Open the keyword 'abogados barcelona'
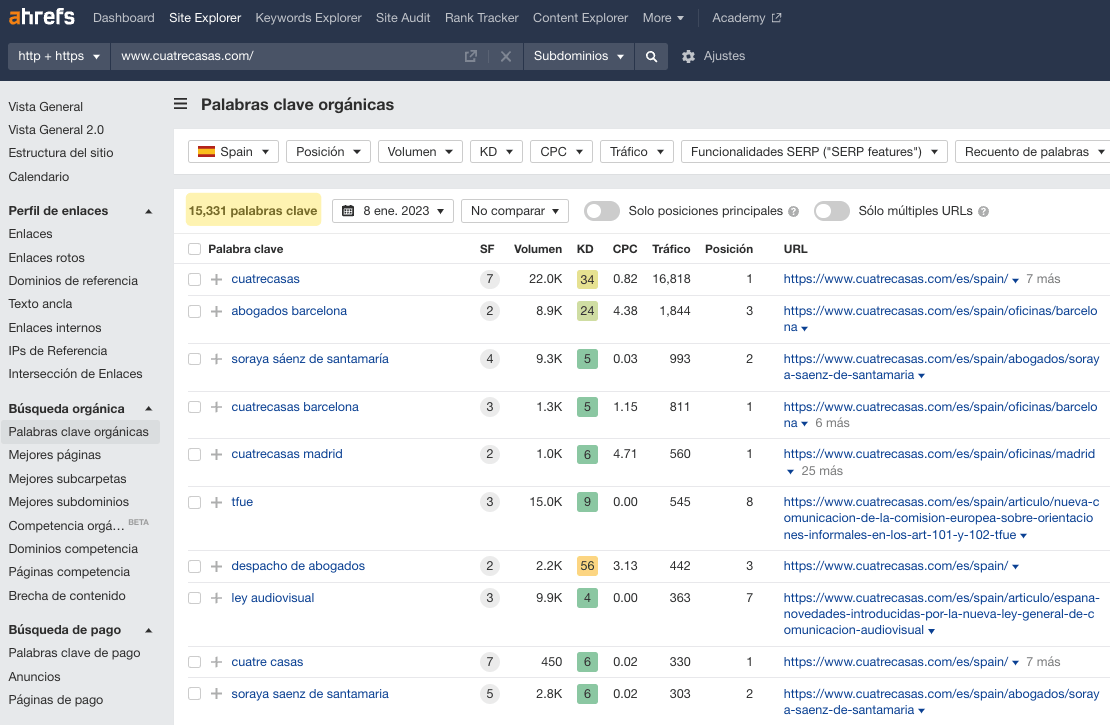Image resolution: width=1110 pixels, height=725 pixels. 288,311
